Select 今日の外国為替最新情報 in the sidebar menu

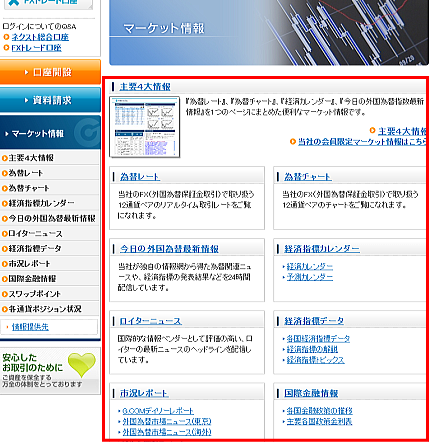[50, 218]
